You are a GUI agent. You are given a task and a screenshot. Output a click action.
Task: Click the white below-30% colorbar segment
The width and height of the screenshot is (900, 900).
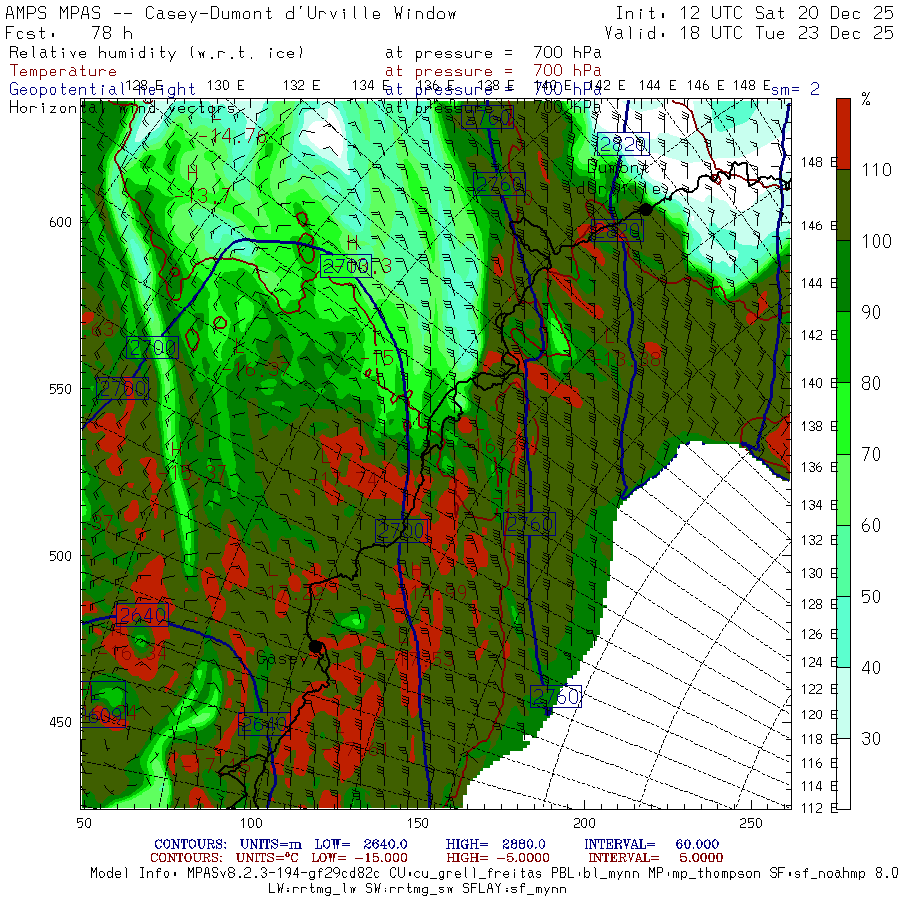click(843, 774)
